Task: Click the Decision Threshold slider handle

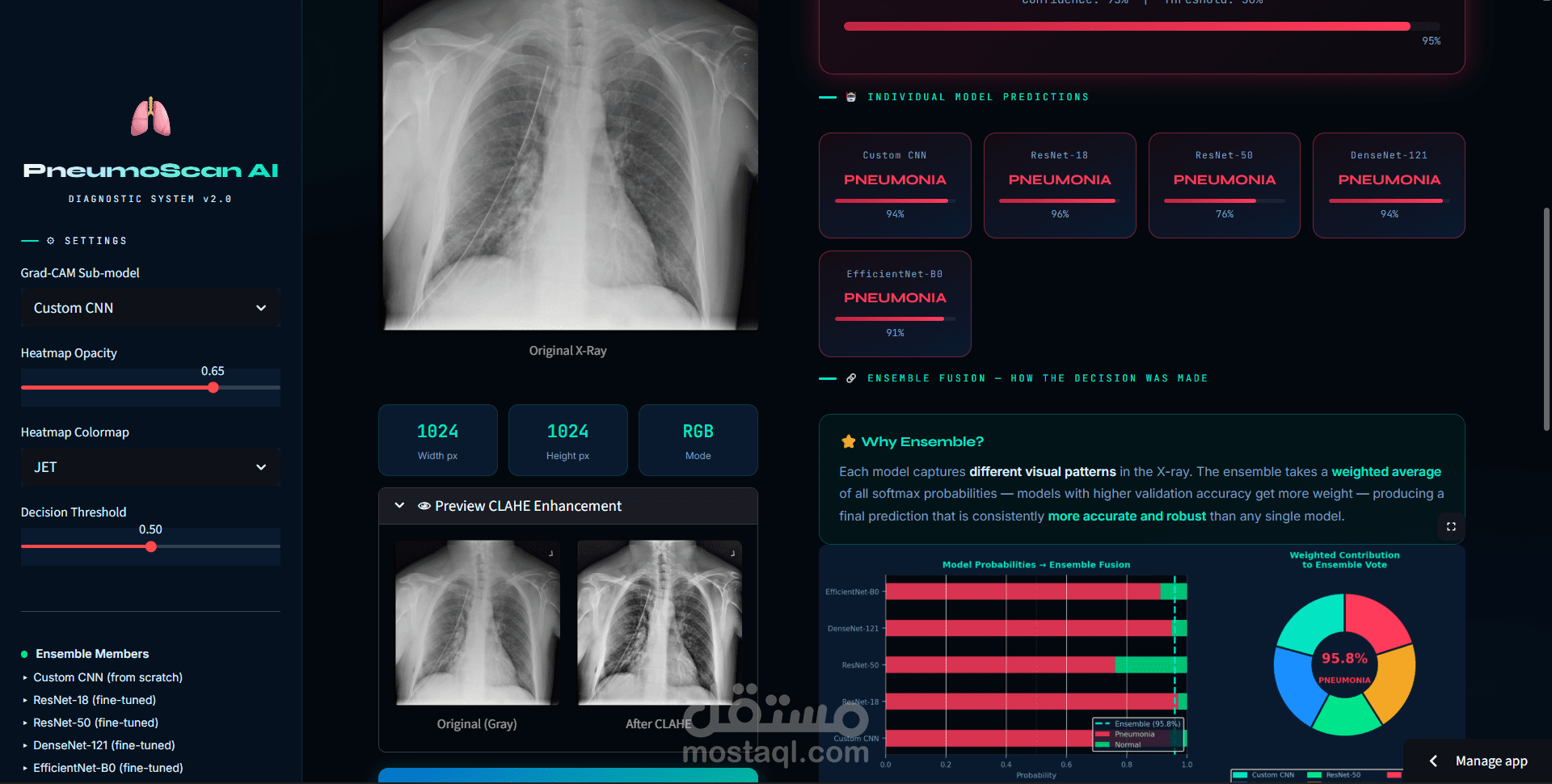Action: tap(151, 546)
